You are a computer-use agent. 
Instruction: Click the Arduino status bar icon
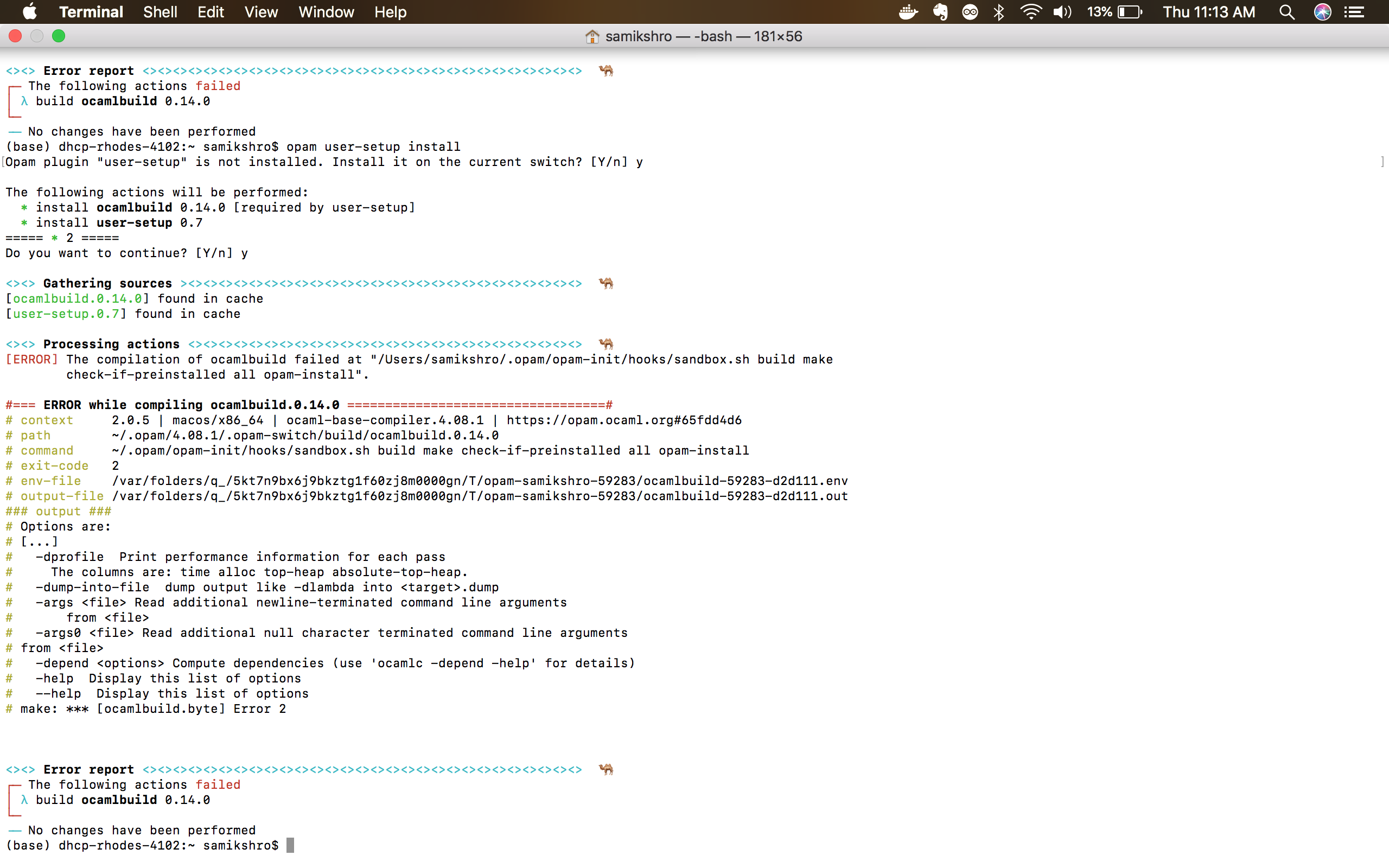coord(971,12)
